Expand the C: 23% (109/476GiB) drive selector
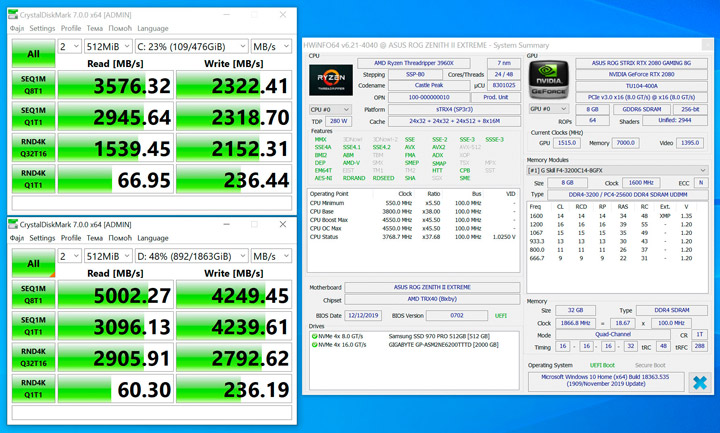The width and height of the screenshot is (720, 433). click(x=192, y=46)
